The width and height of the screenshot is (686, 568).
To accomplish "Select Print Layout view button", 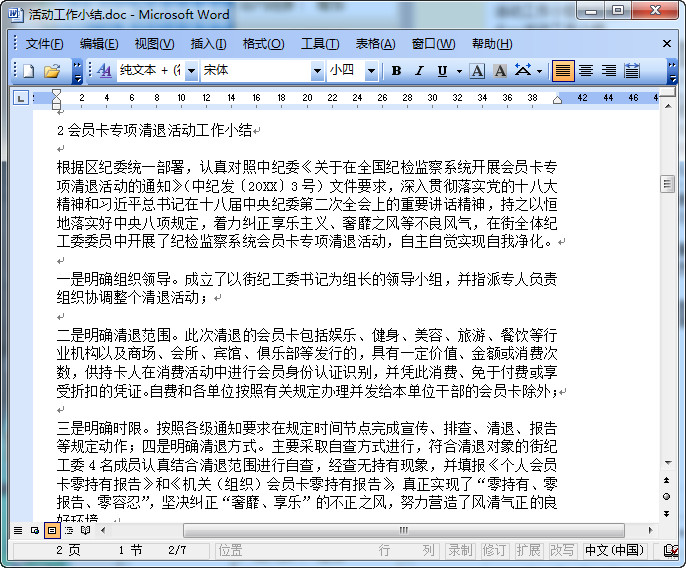I will (52, 530).
